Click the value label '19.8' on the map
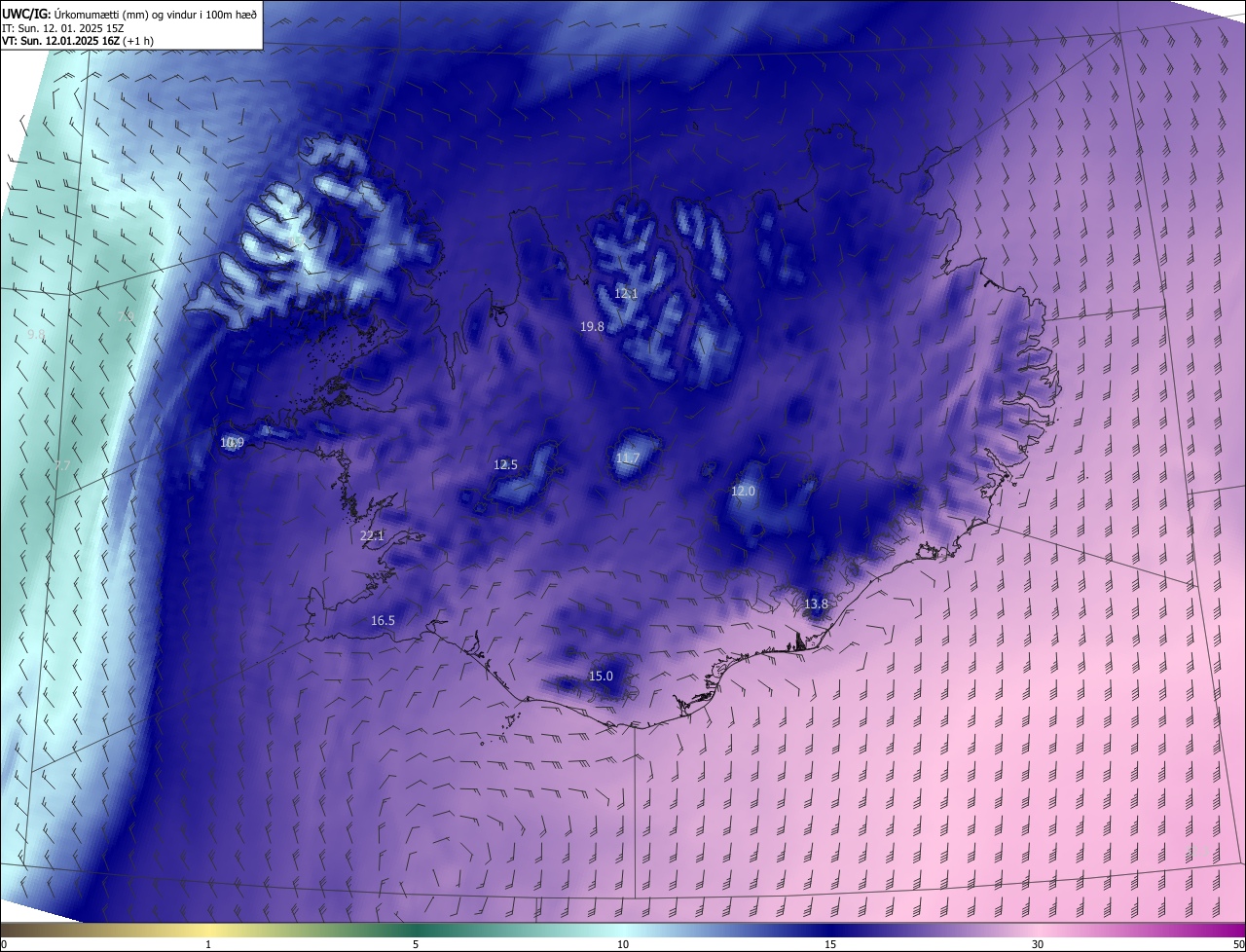The height and width of the screenshot is (952, 1246). point(592,327)
